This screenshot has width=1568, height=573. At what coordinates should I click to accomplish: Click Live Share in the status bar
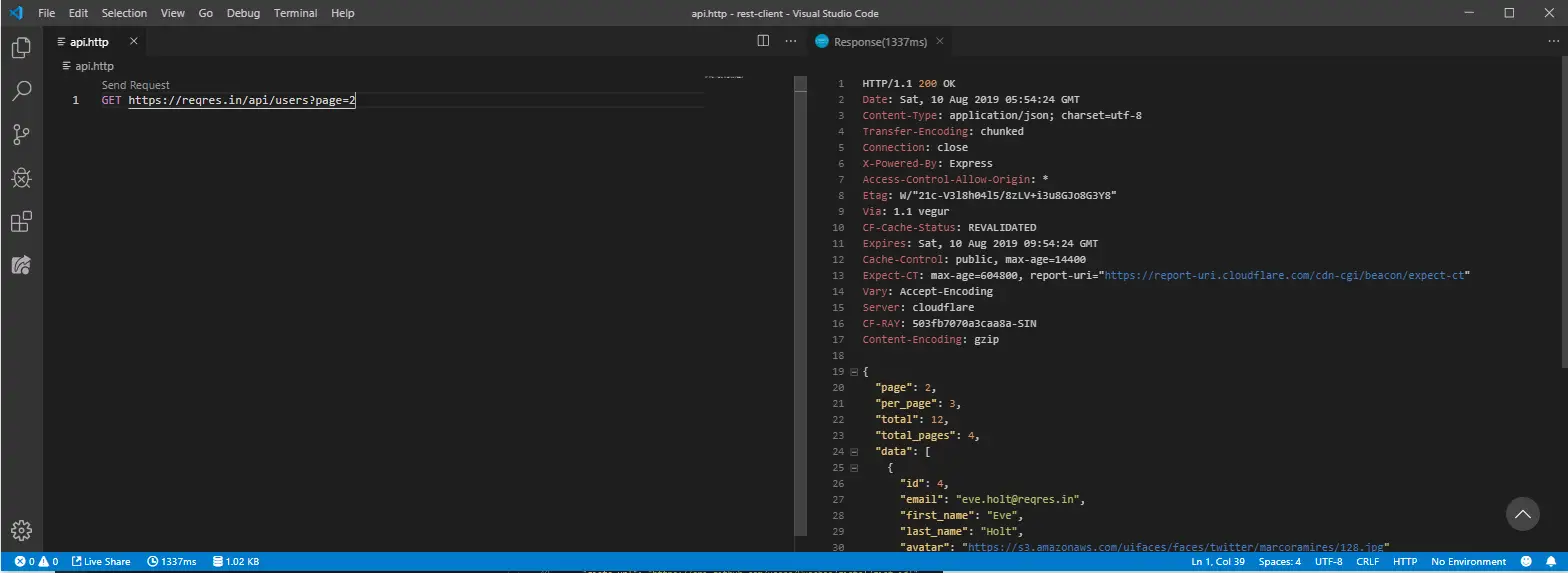coord(100,562)
